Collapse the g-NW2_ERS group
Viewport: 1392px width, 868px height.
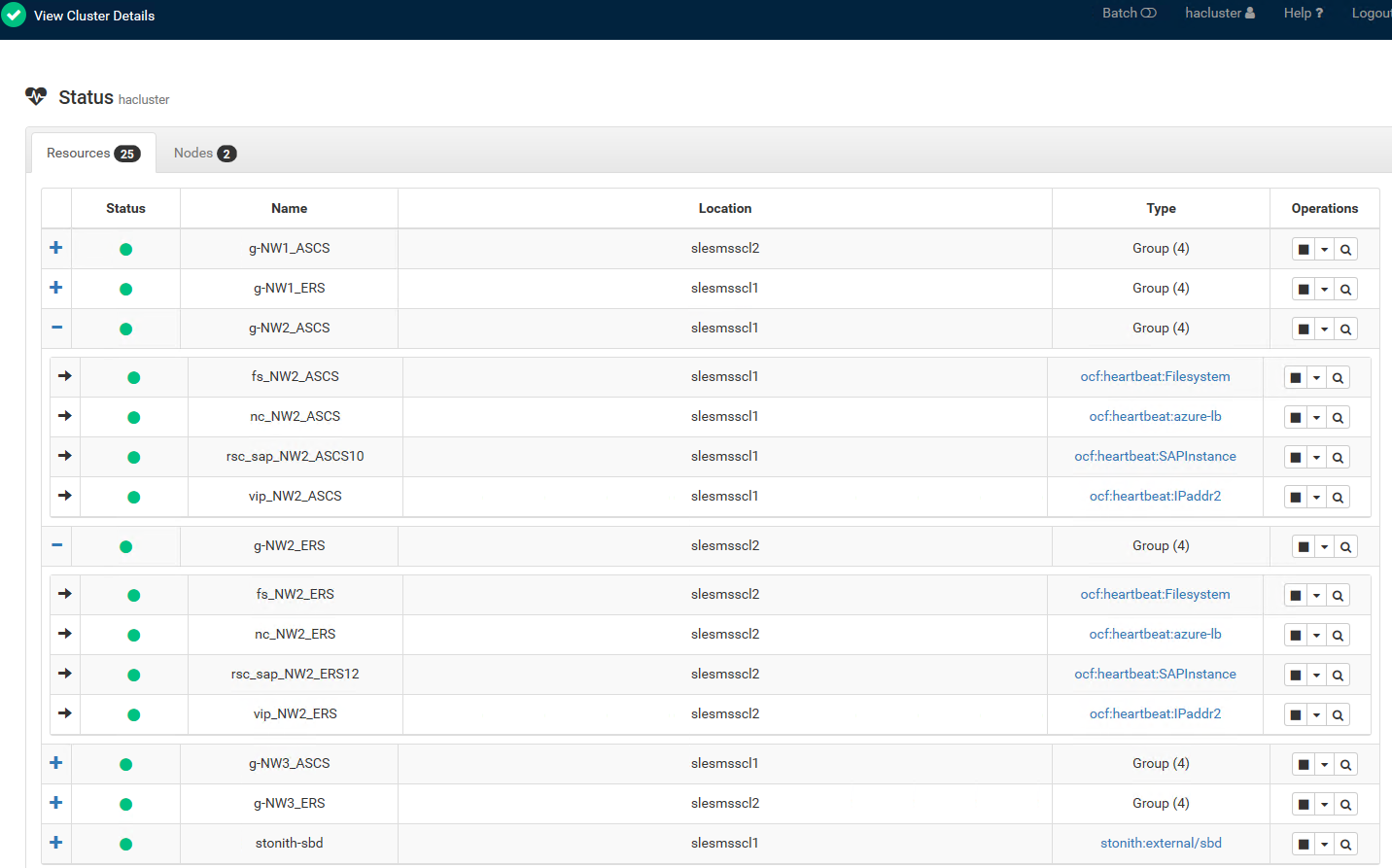[x=56, y=545]
